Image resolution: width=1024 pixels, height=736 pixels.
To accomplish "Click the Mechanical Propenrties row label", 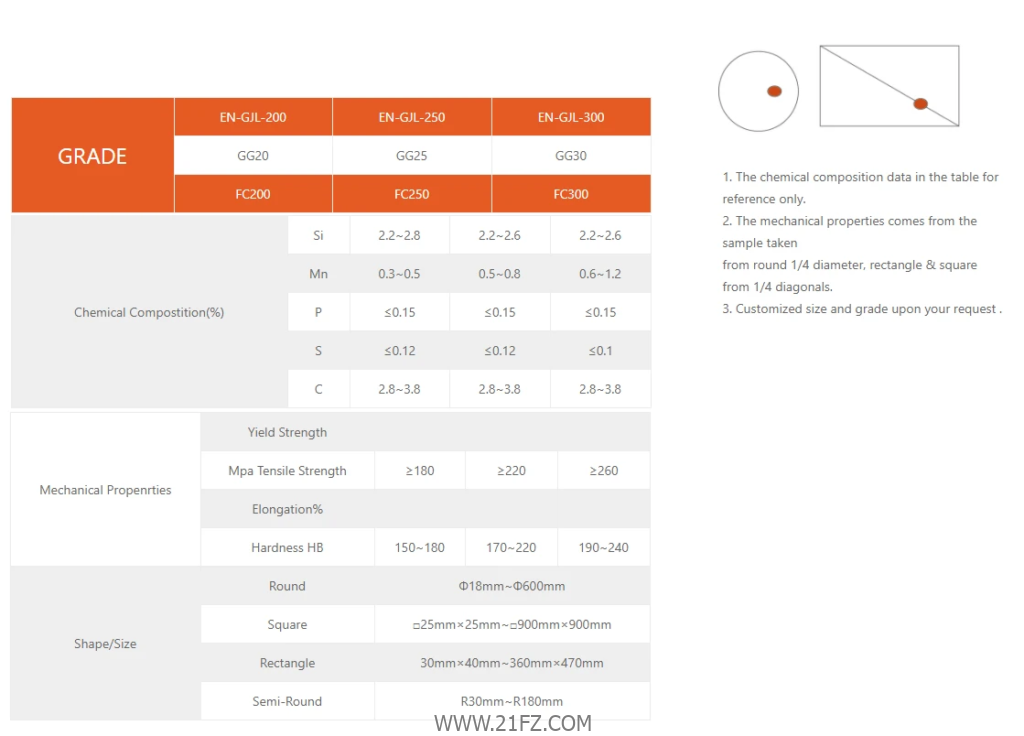I will pos(105,490).
